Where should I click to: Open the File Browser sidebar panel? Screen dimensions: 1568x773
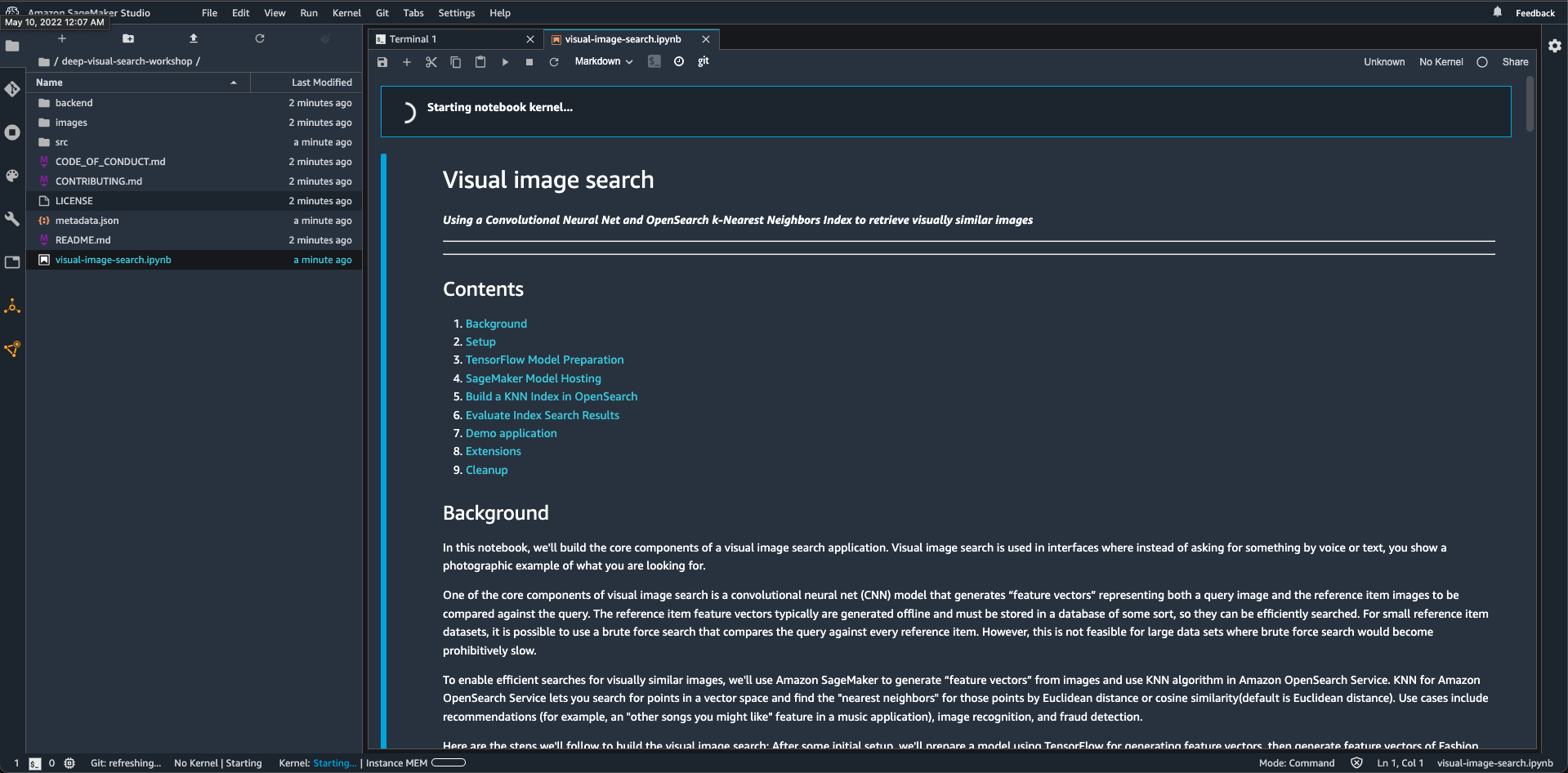tap(12, 46)
